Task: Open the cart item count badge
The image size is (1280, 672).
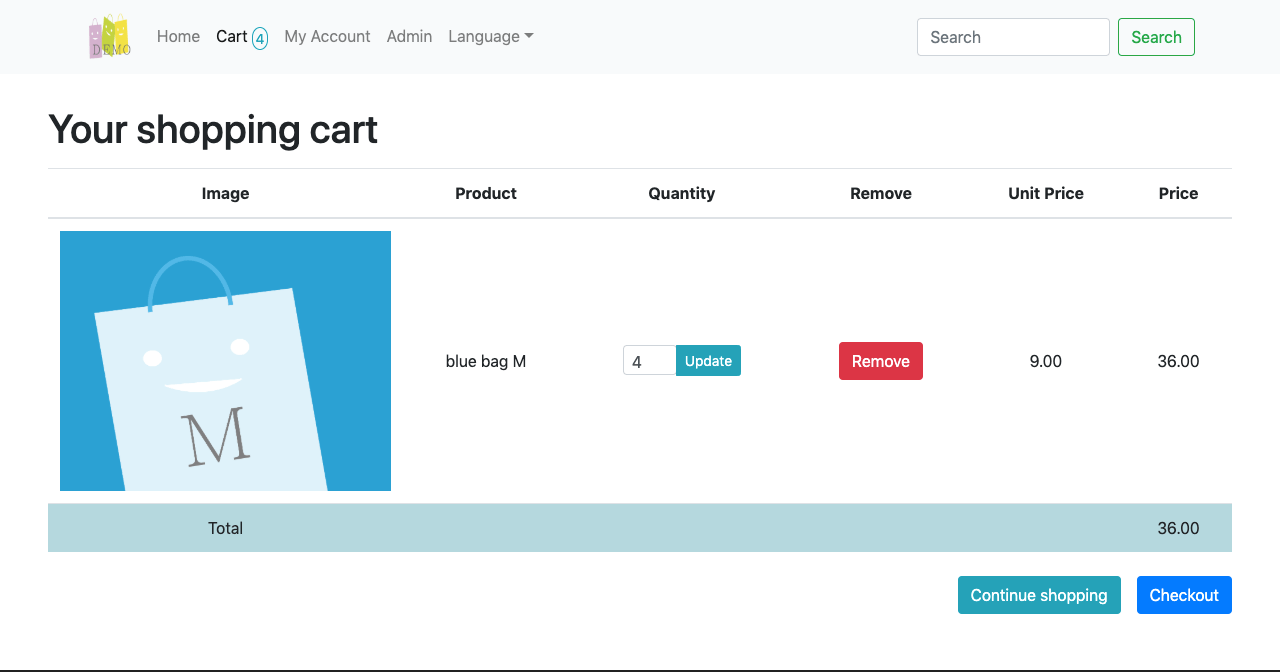Action: click(x=259, y=39)
